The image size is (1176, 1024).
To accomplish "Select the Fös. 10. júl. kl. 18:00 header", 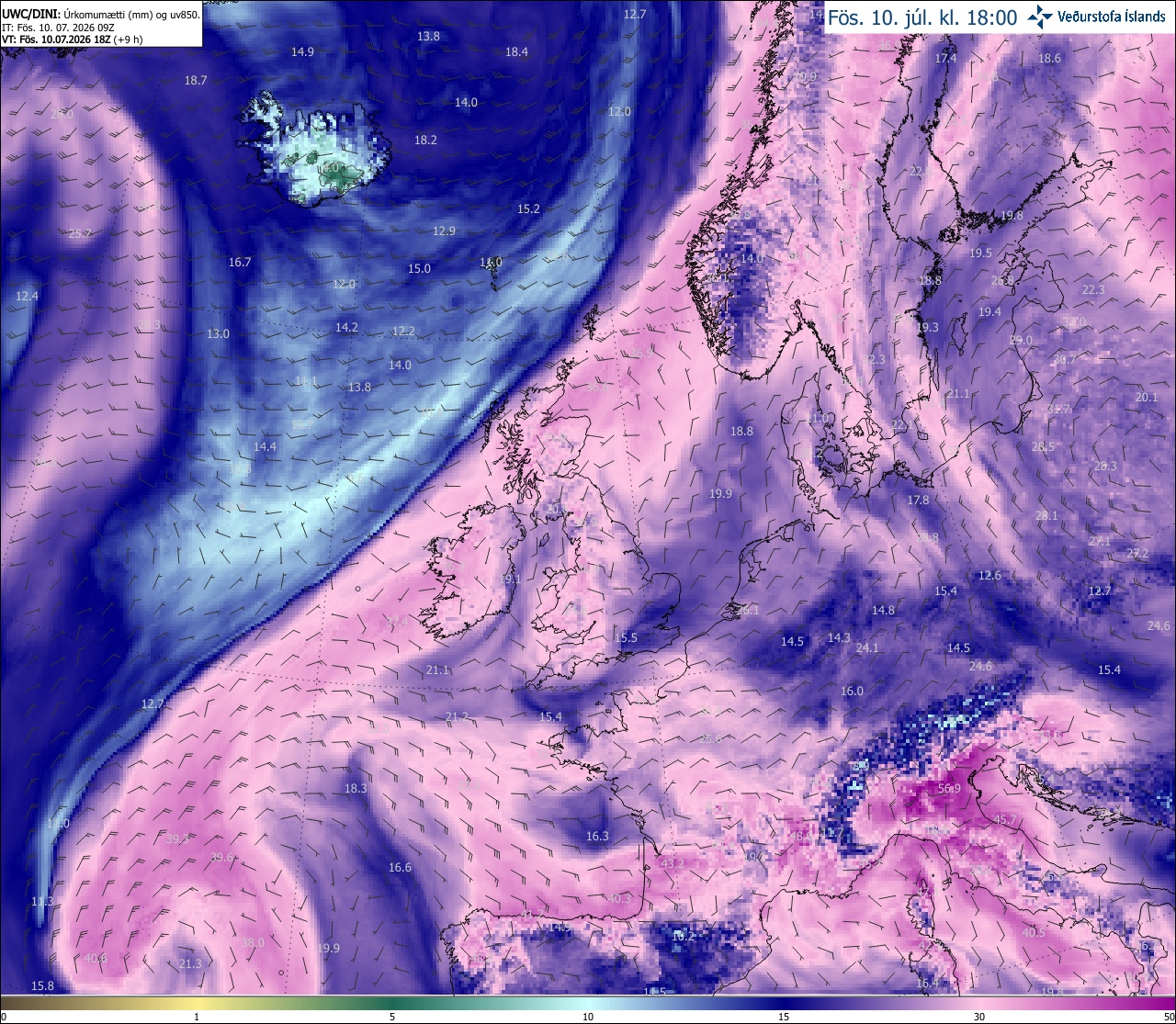I will click(922, 17).
